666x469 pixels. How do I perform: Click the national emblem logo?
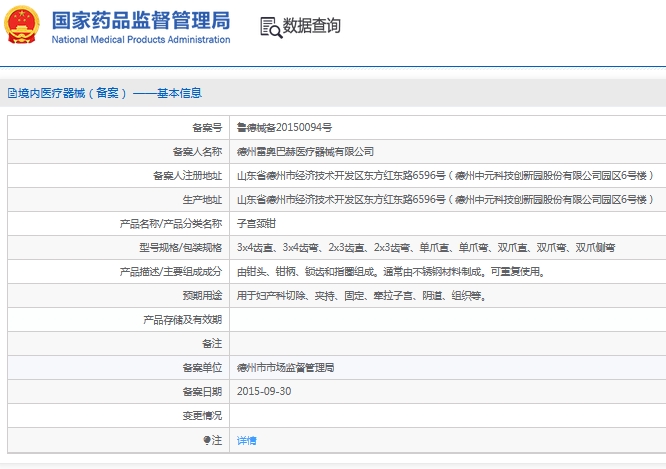(22, 25)
